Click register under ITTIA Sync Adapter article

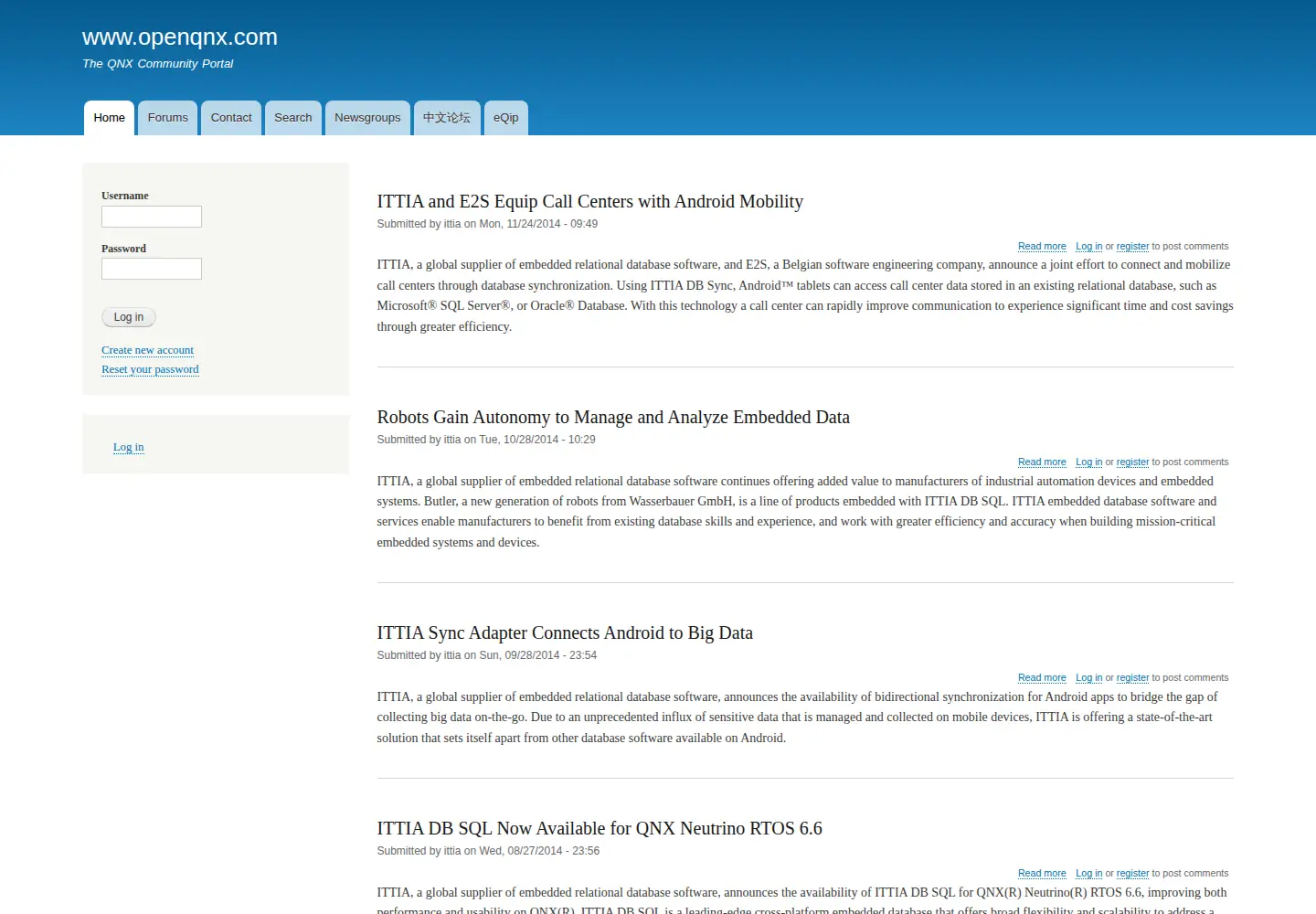click(x=1132, y=678)
